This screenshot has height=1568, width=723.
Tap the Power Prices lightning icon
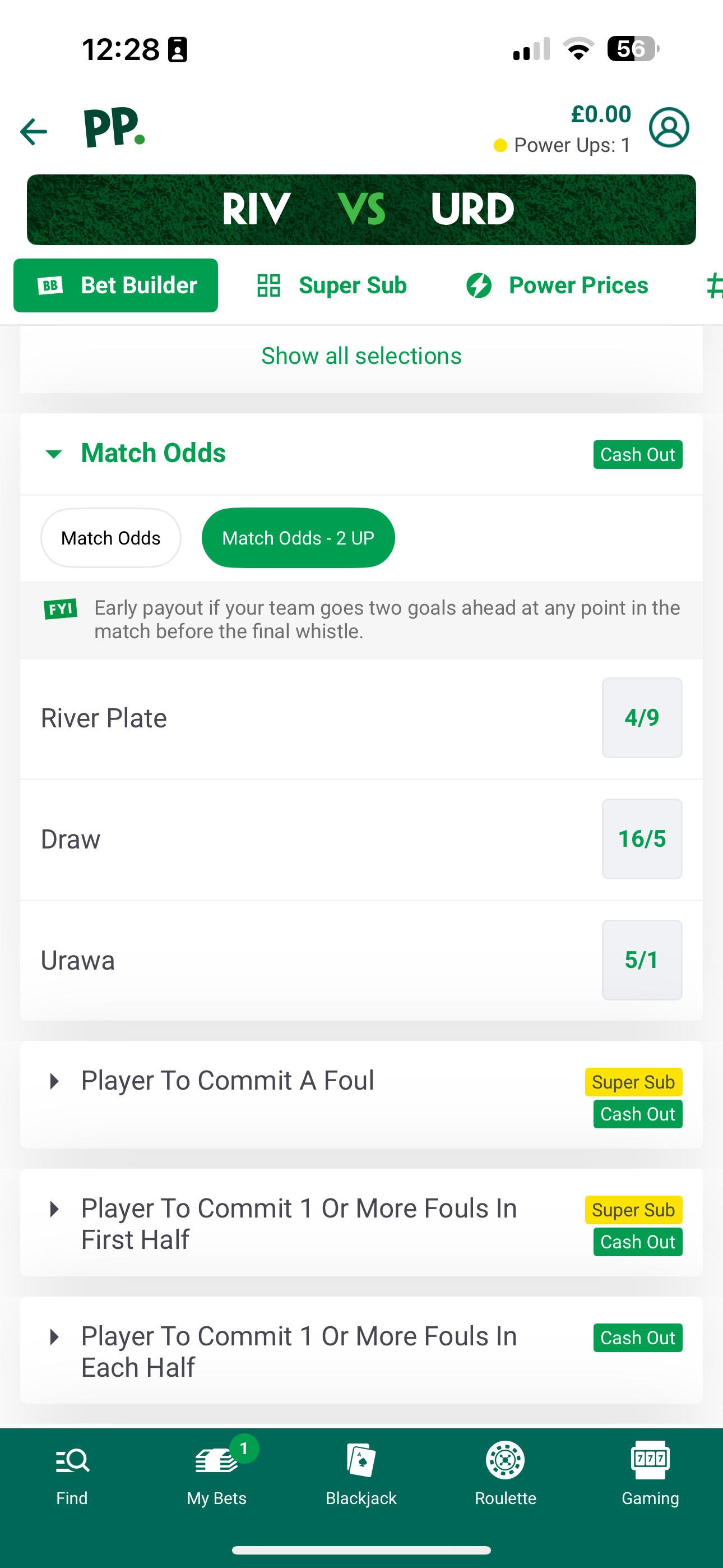(x=479, y=285)
